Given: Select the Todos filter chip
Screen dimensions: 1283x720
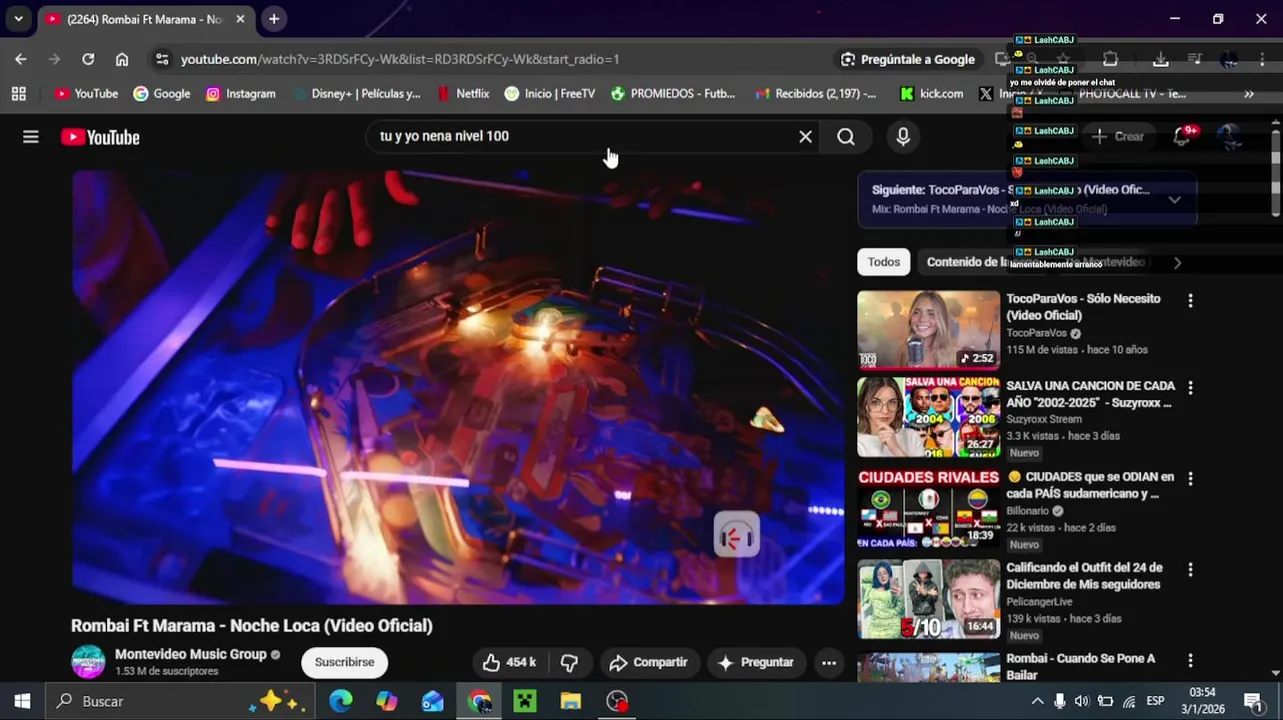Looking at the screenshot, I should [884, 262].
